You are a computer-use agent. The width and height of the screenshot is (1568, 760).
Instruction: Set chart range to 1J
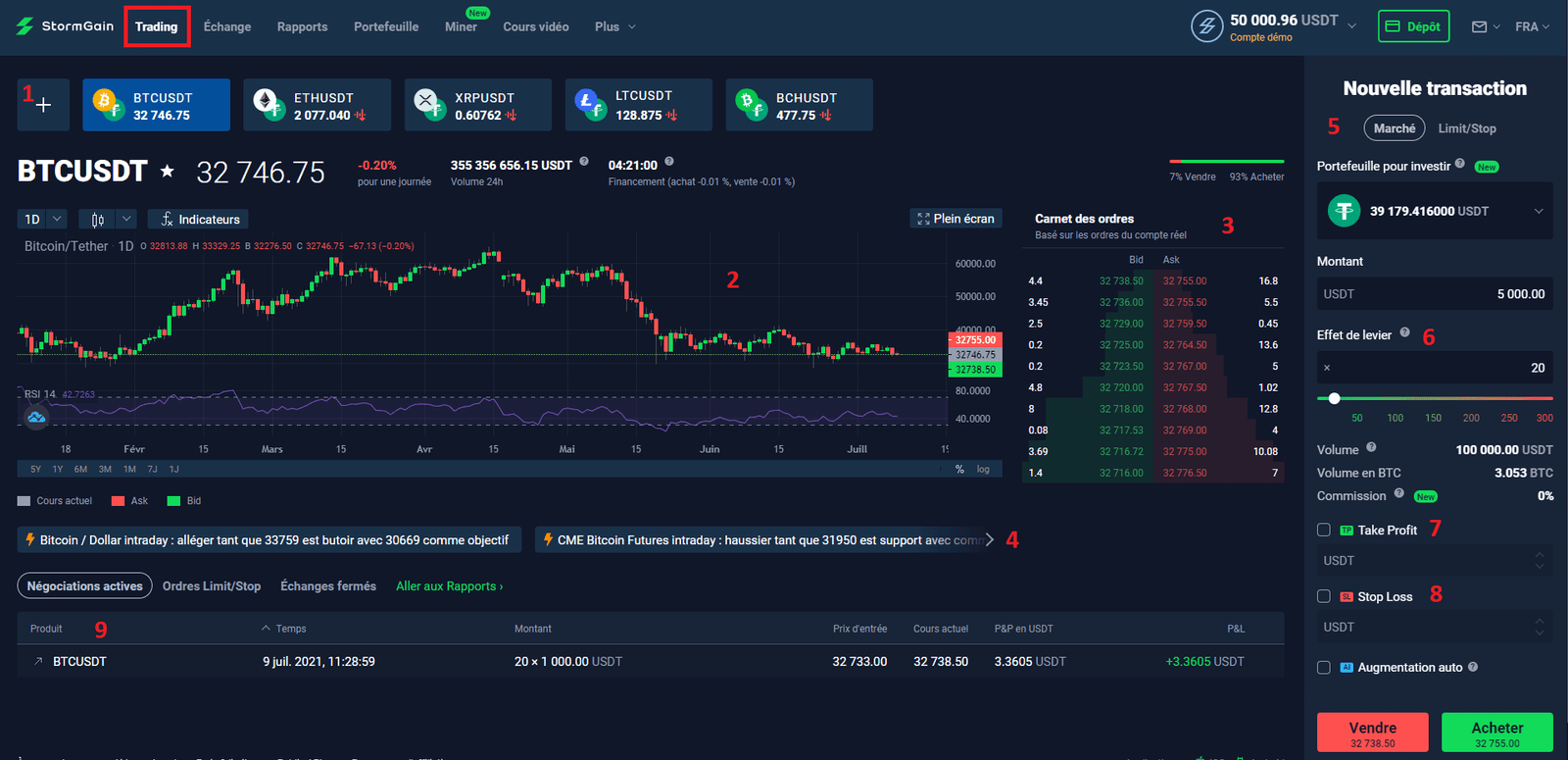tap(174, 470)
